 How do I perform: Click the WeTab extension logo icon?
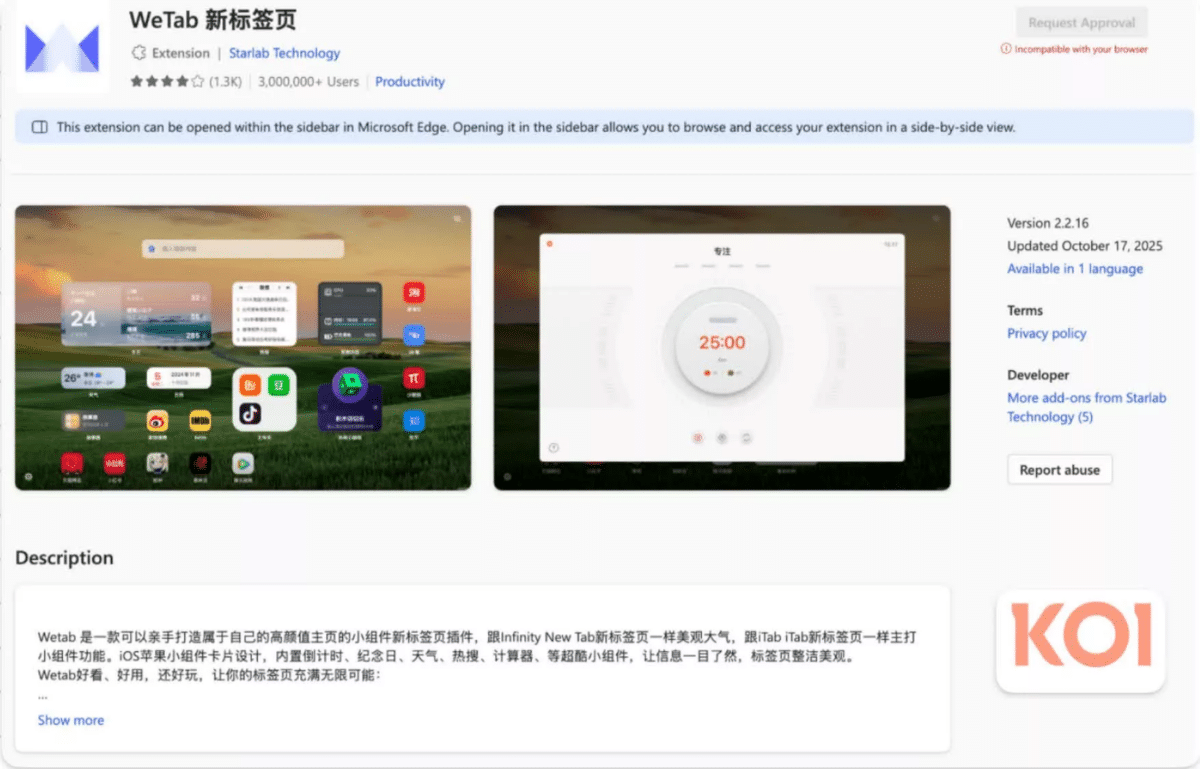point(62,48)
